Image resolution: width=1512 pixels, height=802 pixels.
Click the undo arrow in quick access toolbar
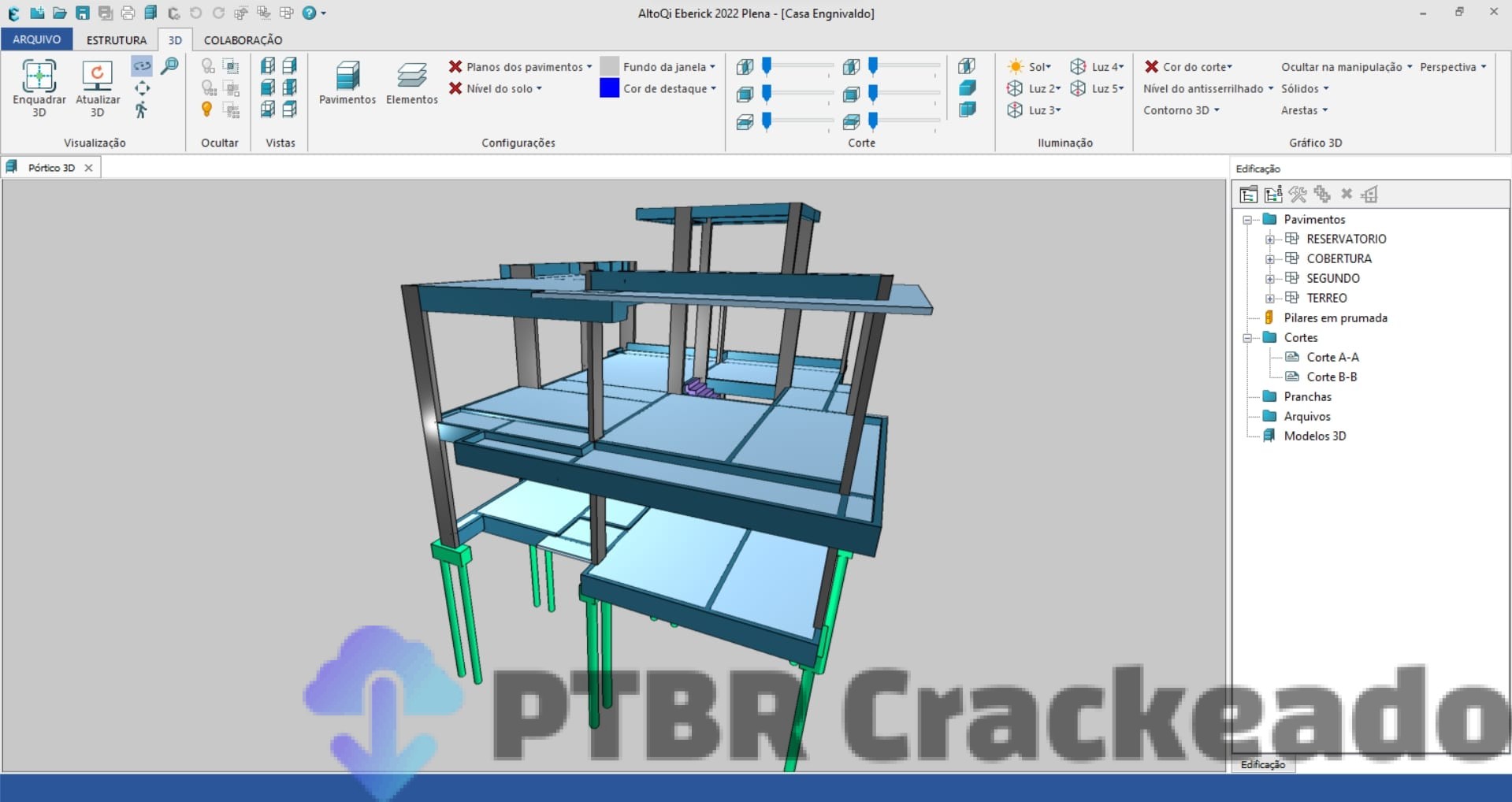196,13
